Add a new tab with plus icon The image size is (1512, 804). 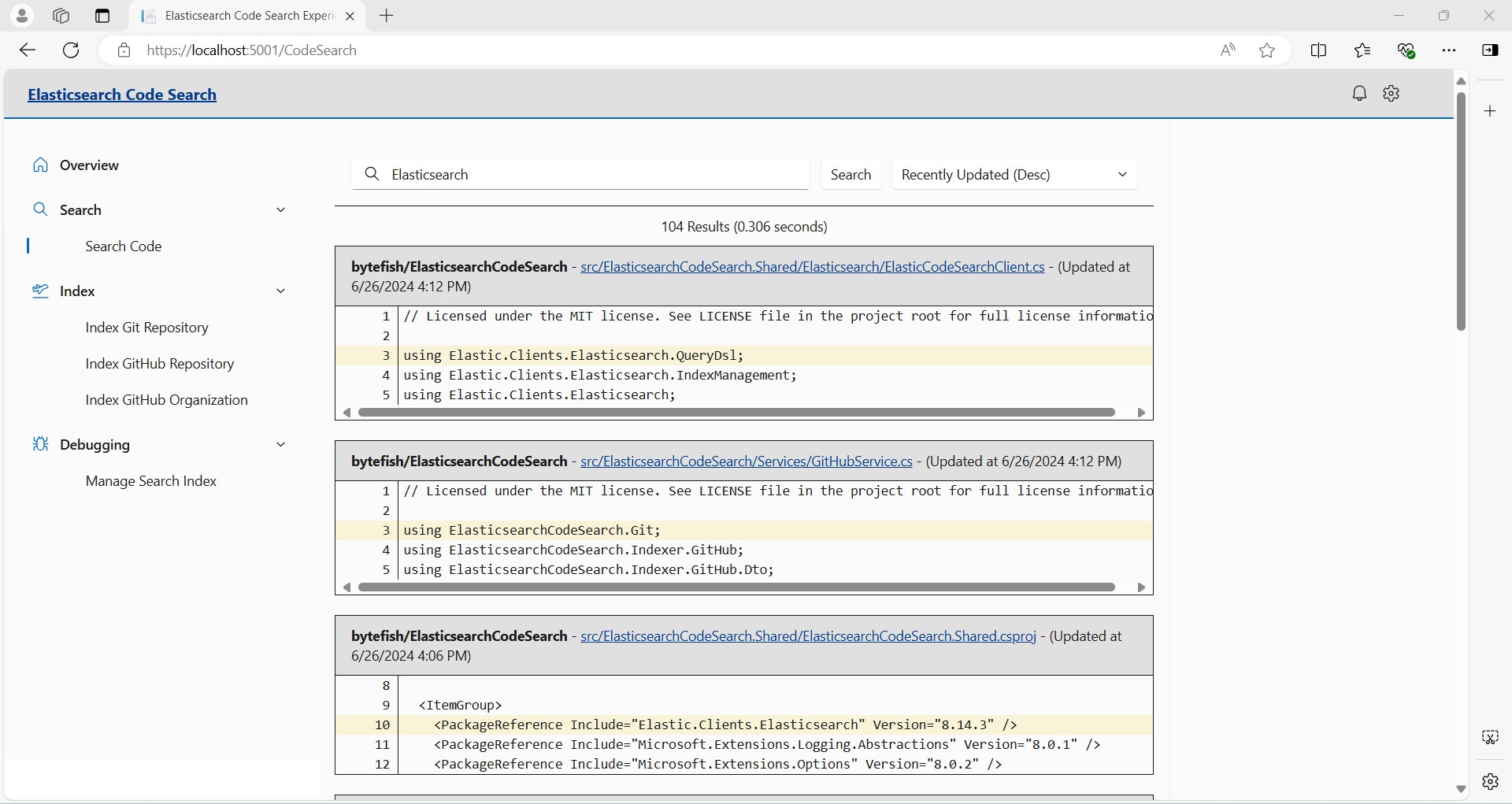point(387,16)
